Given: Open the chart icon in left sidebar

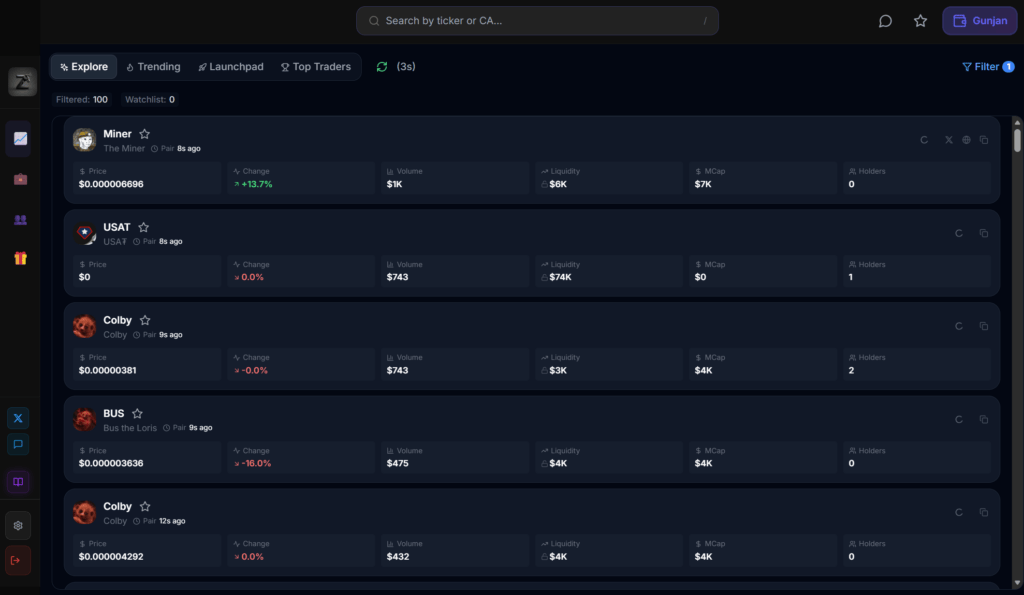Looking at the screenshot, I should pos(20,139).
